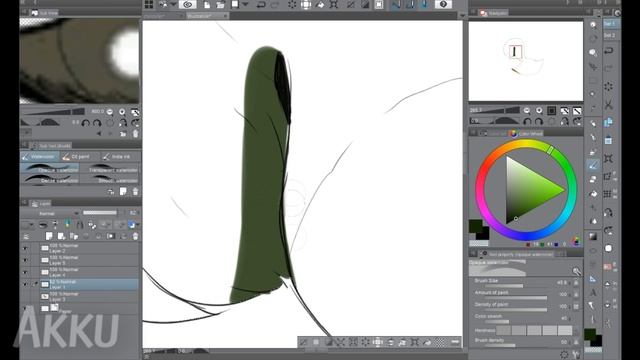Create a new raster layer in Layer panel

pos(49,236)
